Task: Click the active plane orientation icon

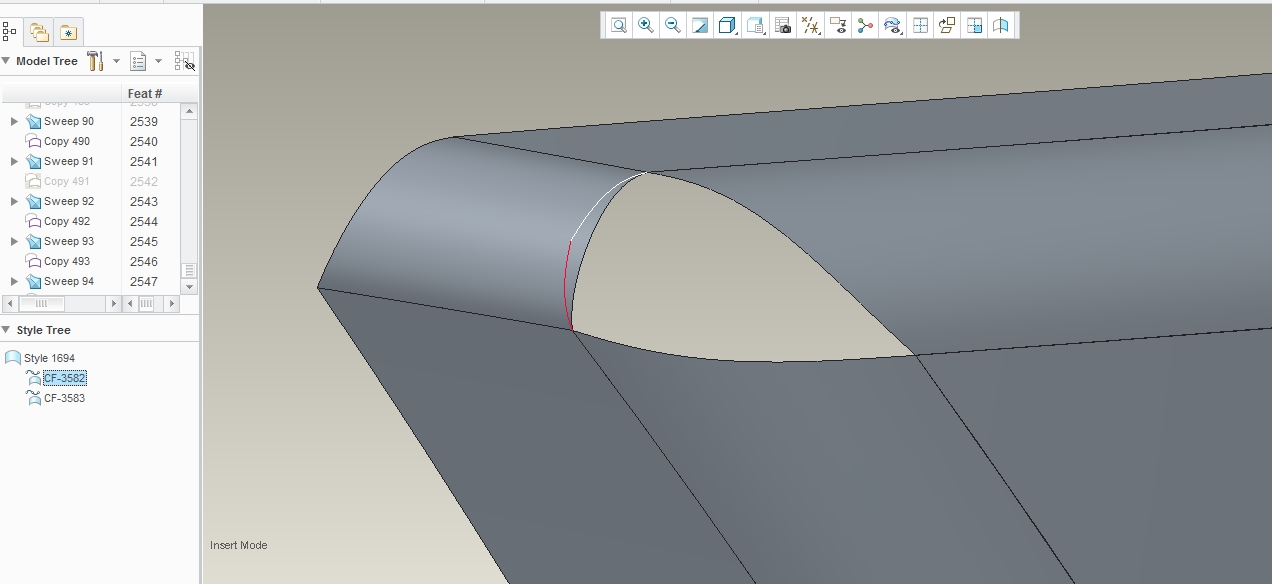Action: pos(947,26)
